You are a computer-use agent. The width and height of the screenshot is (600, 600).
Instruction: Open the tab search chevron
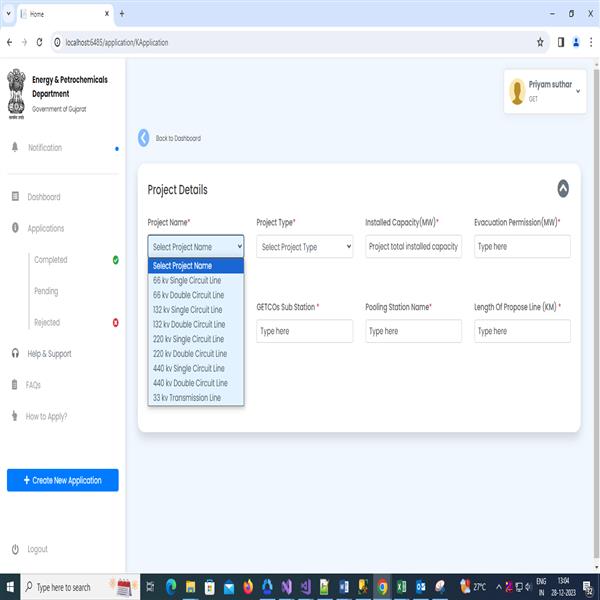click(x=8, y=14)
